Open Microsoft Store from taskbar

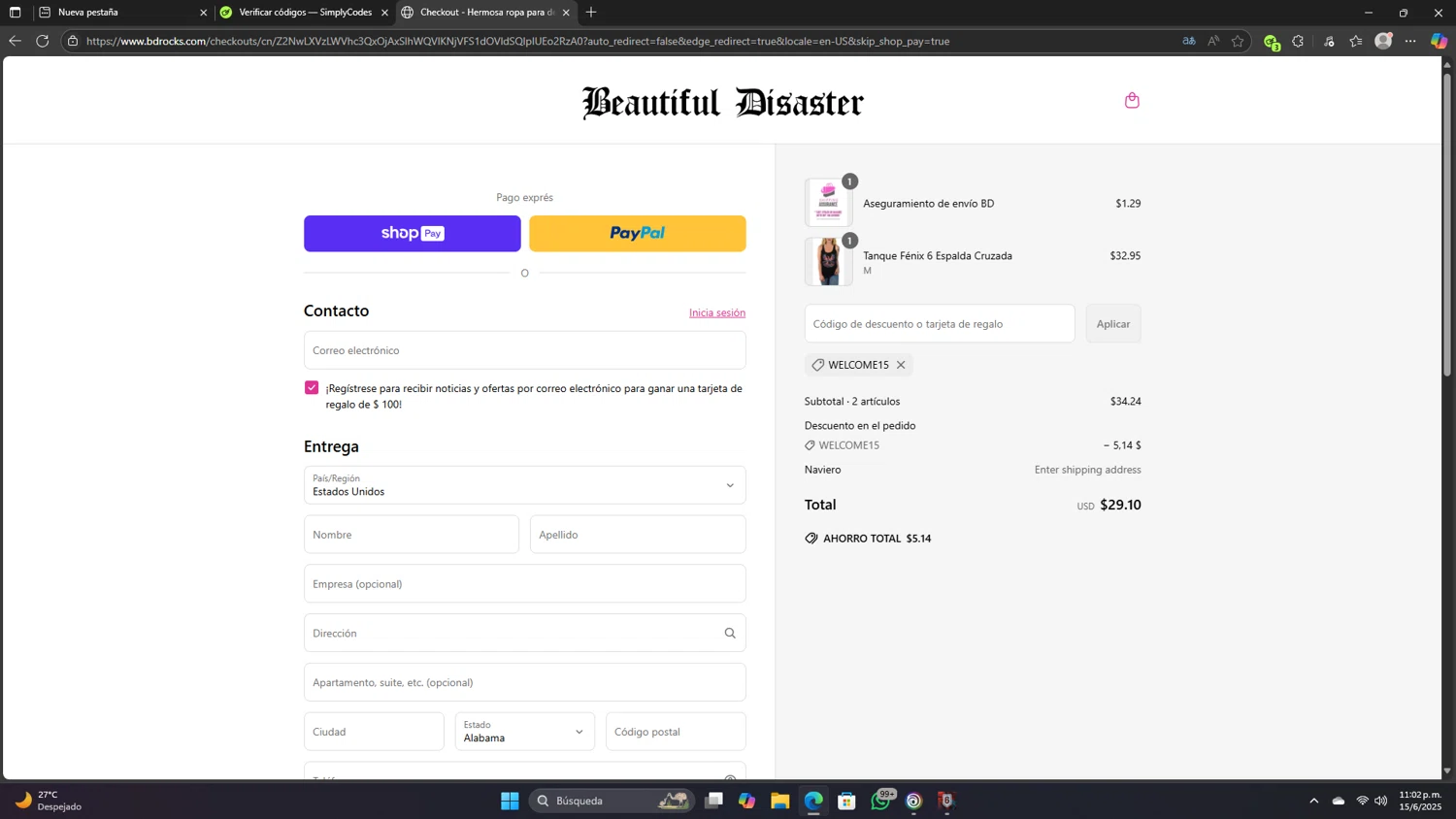846,801
